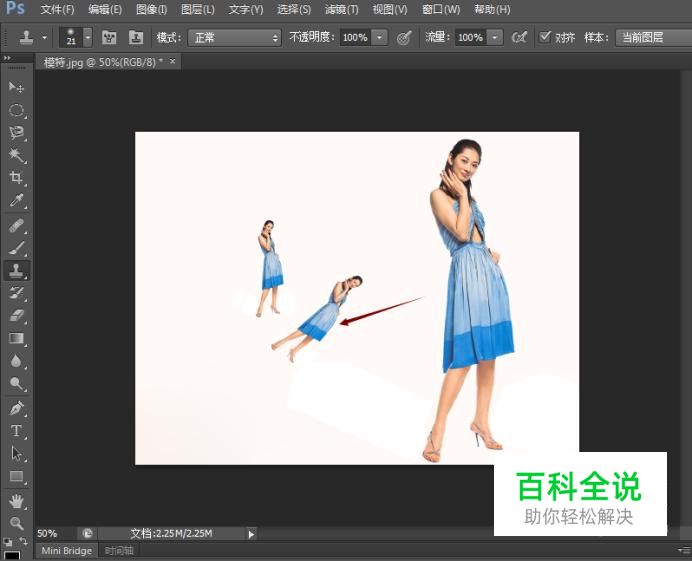Select the Rectangle shape tool

tap(16, 476)
